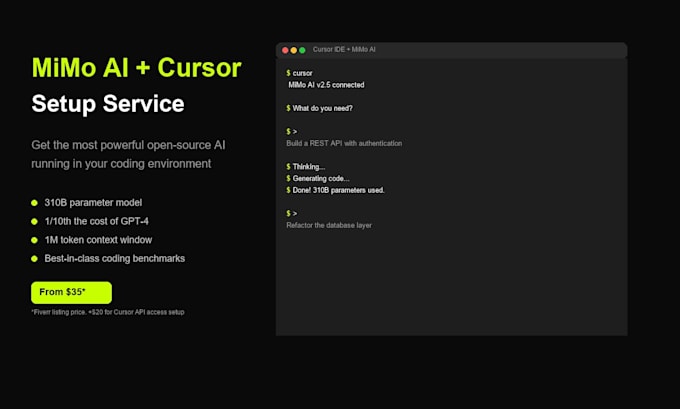Viewport: 680px width, 409px height.
Task: Click the yellow minimize dot in terminal window
Action: coord(294,50)
